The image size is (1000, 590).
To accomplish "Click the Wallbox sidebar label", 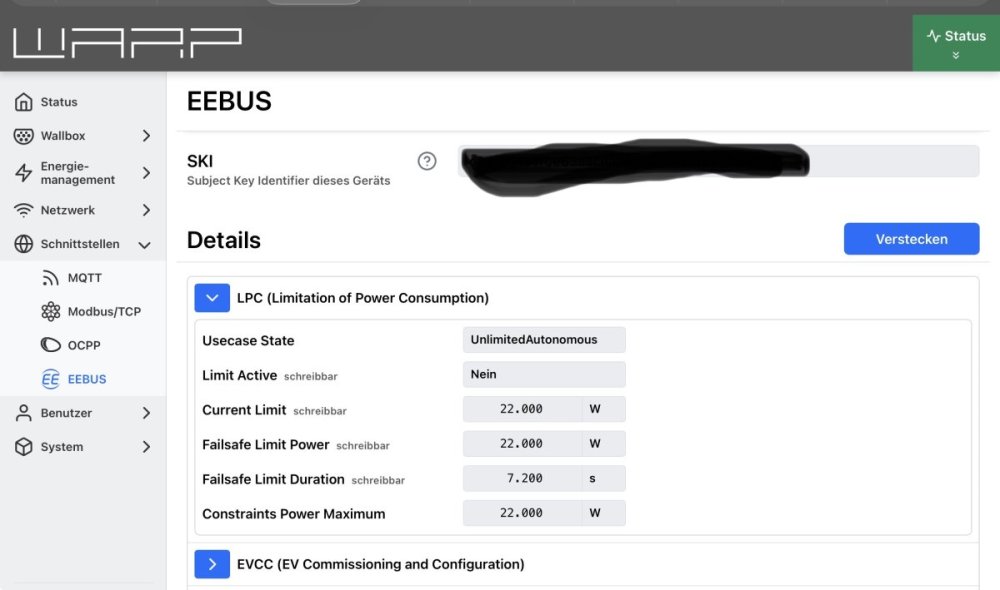I will 63,136.
